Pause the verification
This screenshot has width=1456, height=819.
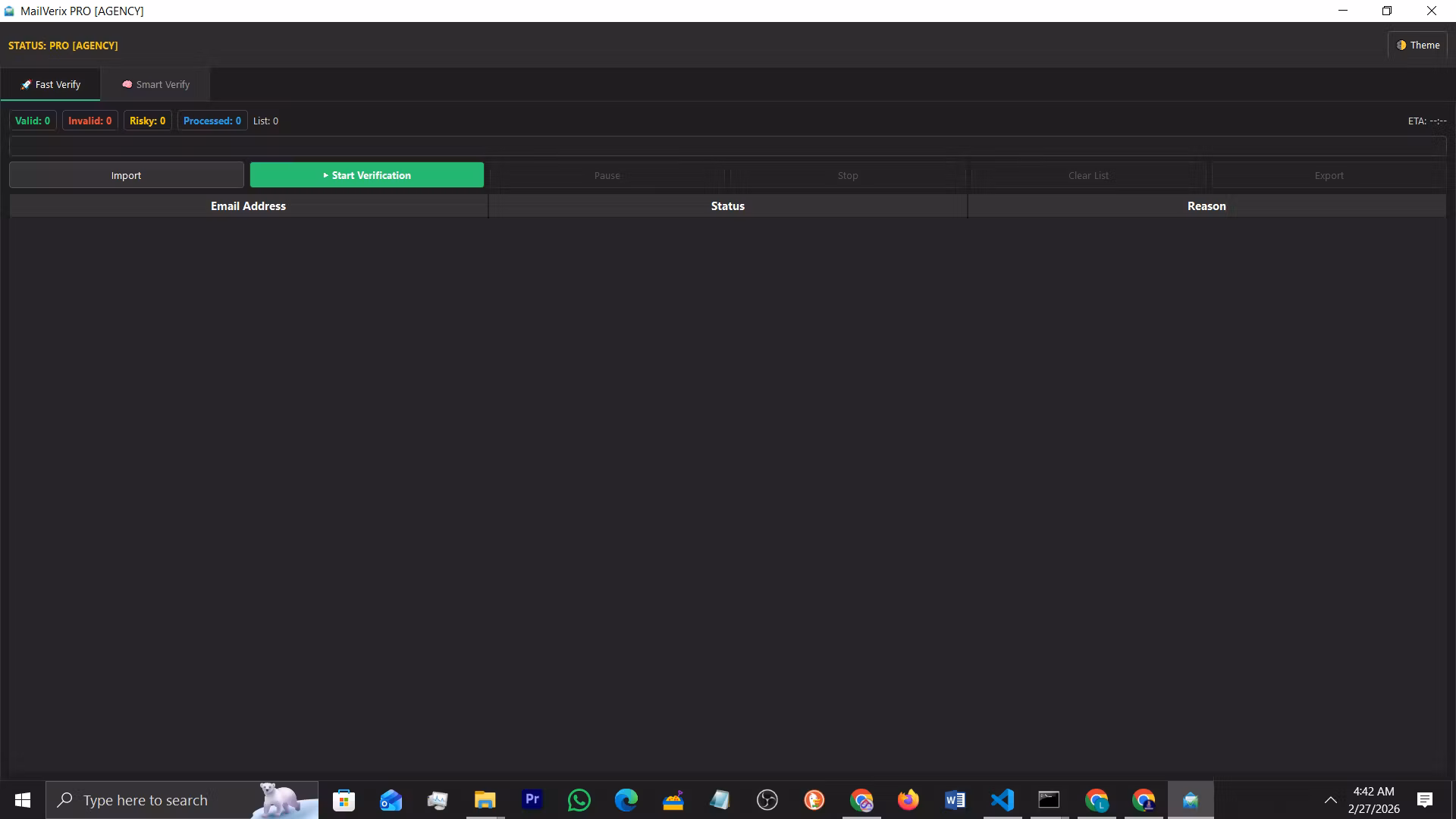click(607, 175)
